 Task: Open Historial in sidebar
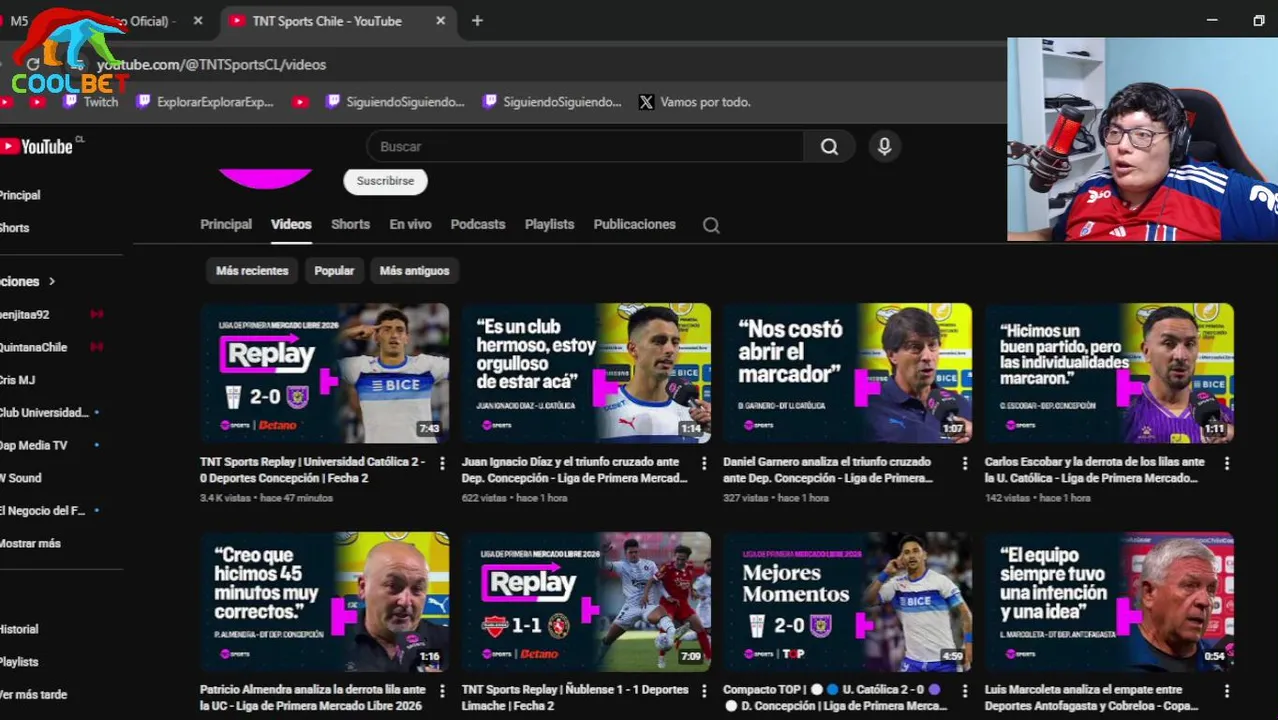19,629
